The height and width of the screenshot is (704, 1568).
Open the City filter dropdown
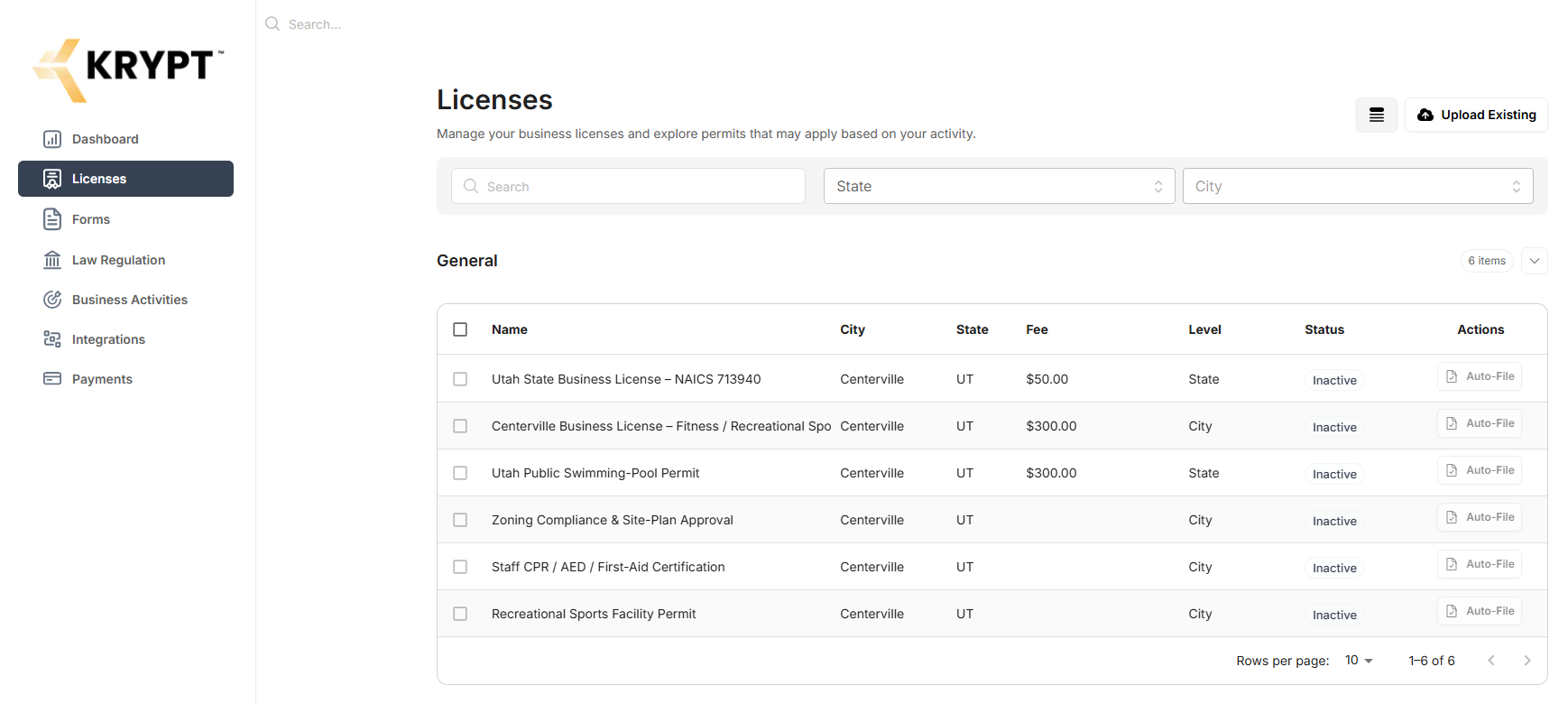click(x=1357, y=186)
